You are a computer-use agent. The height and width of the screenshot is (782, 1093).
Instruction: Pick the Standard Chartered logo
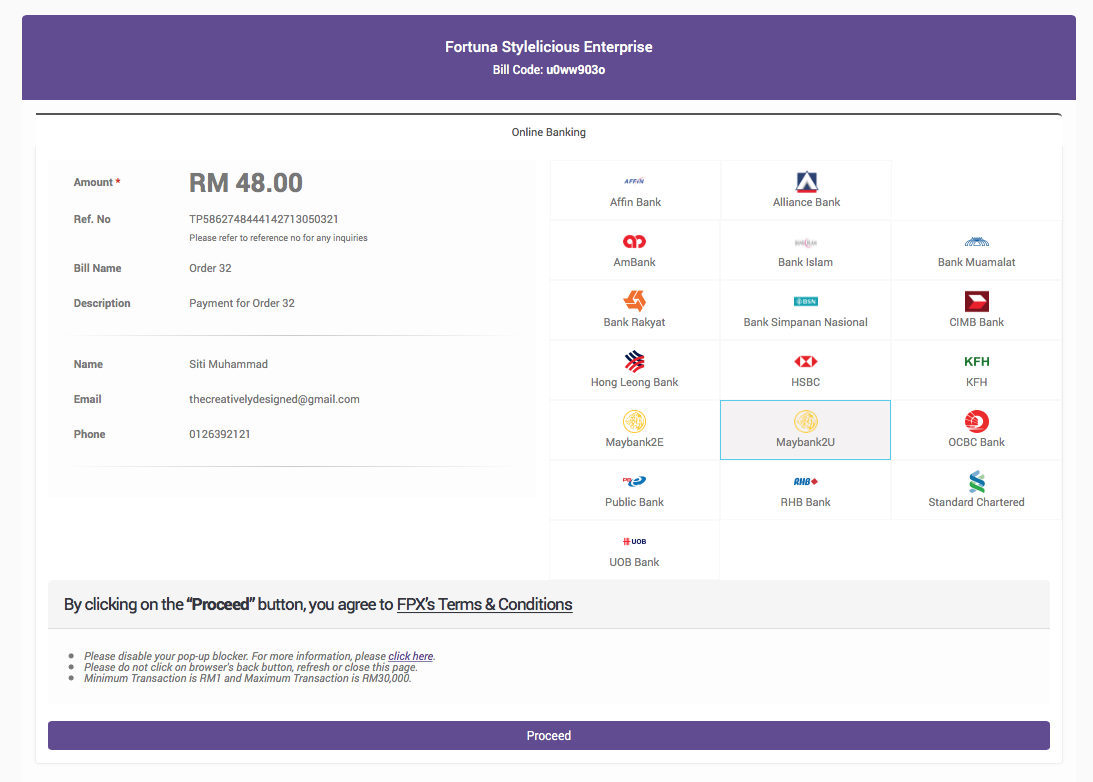(976, 481)
